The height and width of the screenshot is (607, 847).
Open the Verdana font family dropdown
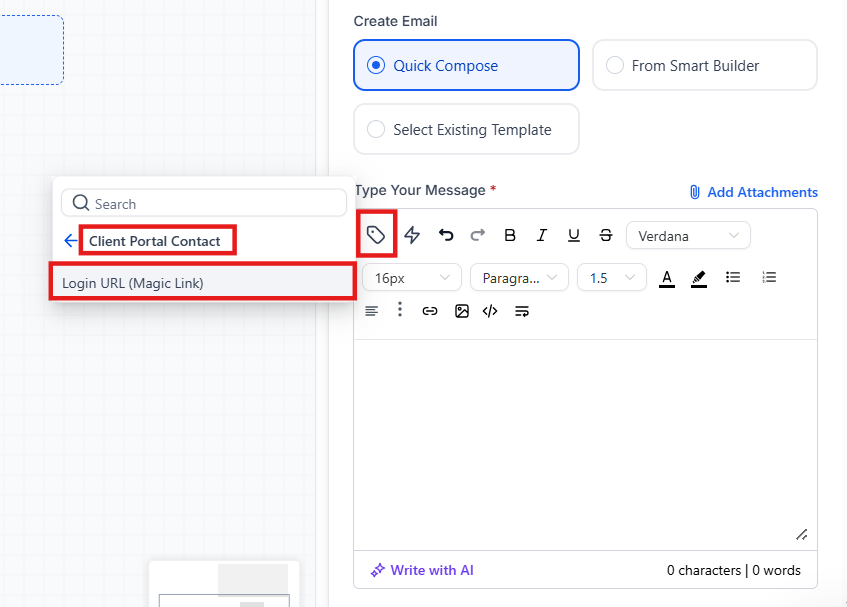pyautogui.click(x=688, y=236)
